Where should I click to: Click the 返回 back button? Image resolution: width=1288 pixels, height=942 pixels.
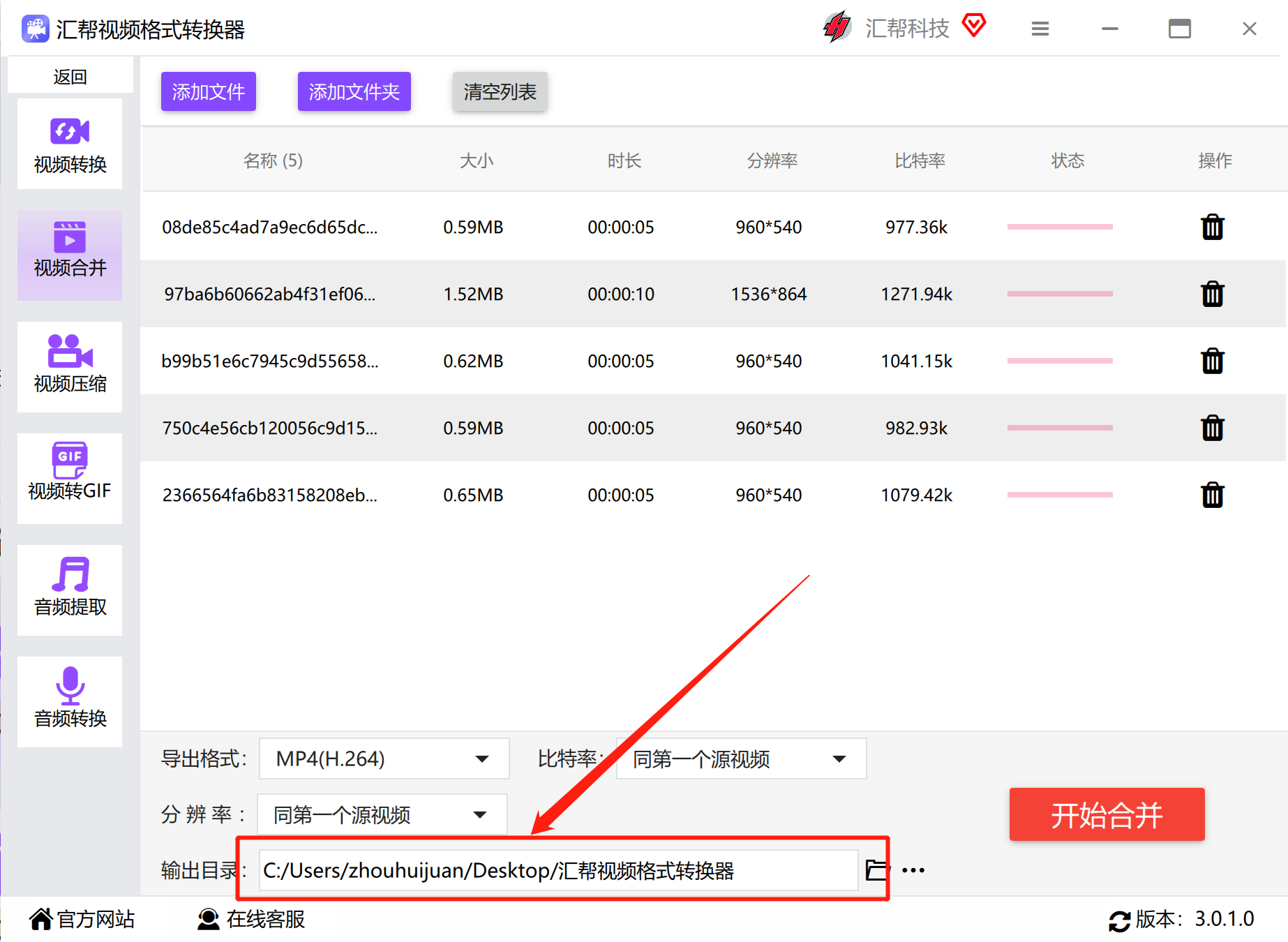(x=70, y=76)
